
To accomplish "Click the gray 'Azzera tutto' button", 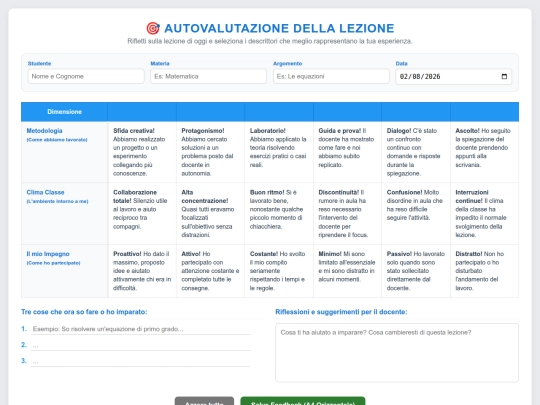I will click(204, 401).
